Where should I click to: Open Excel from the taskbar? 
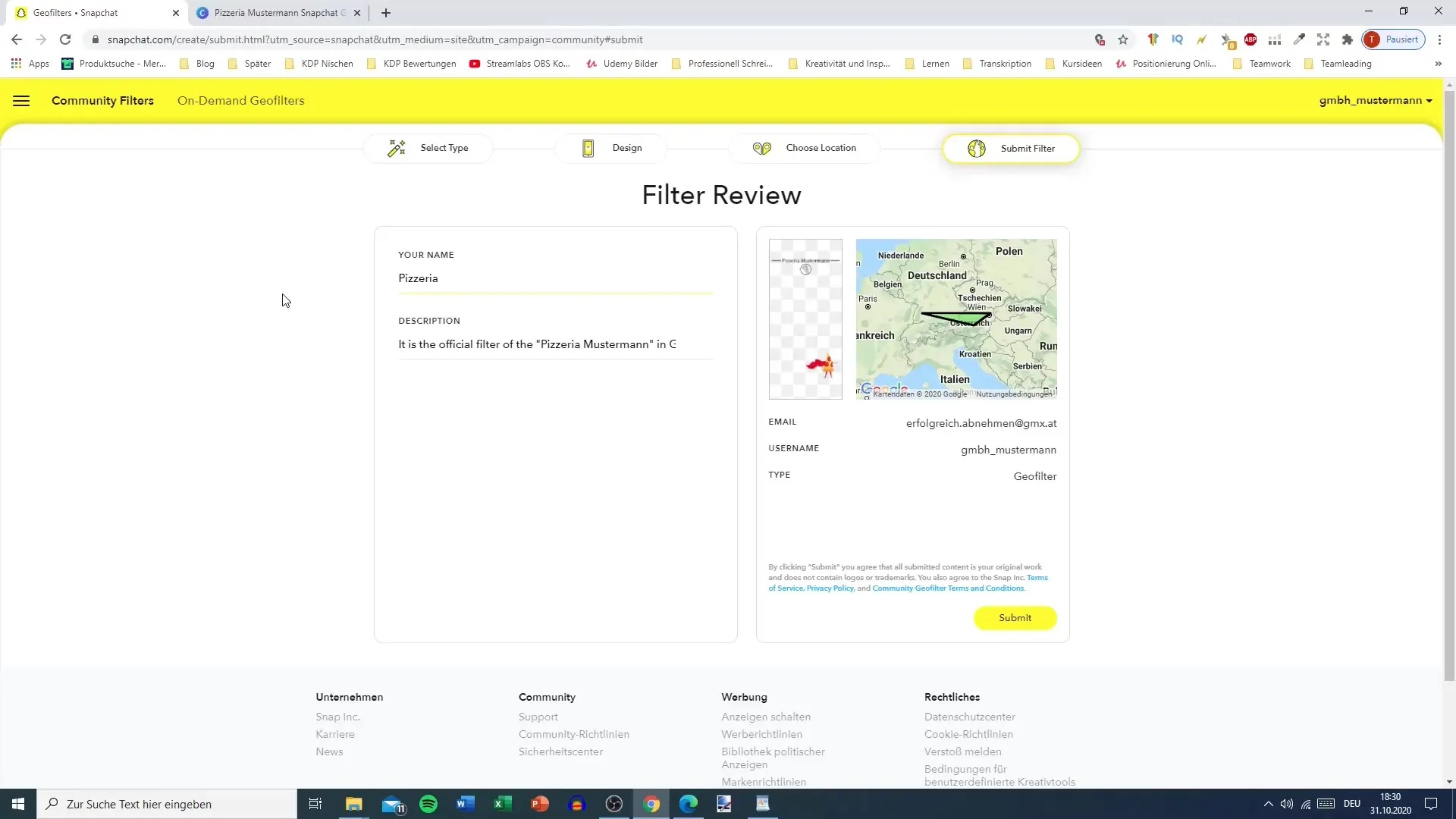[x=502, y=804]
